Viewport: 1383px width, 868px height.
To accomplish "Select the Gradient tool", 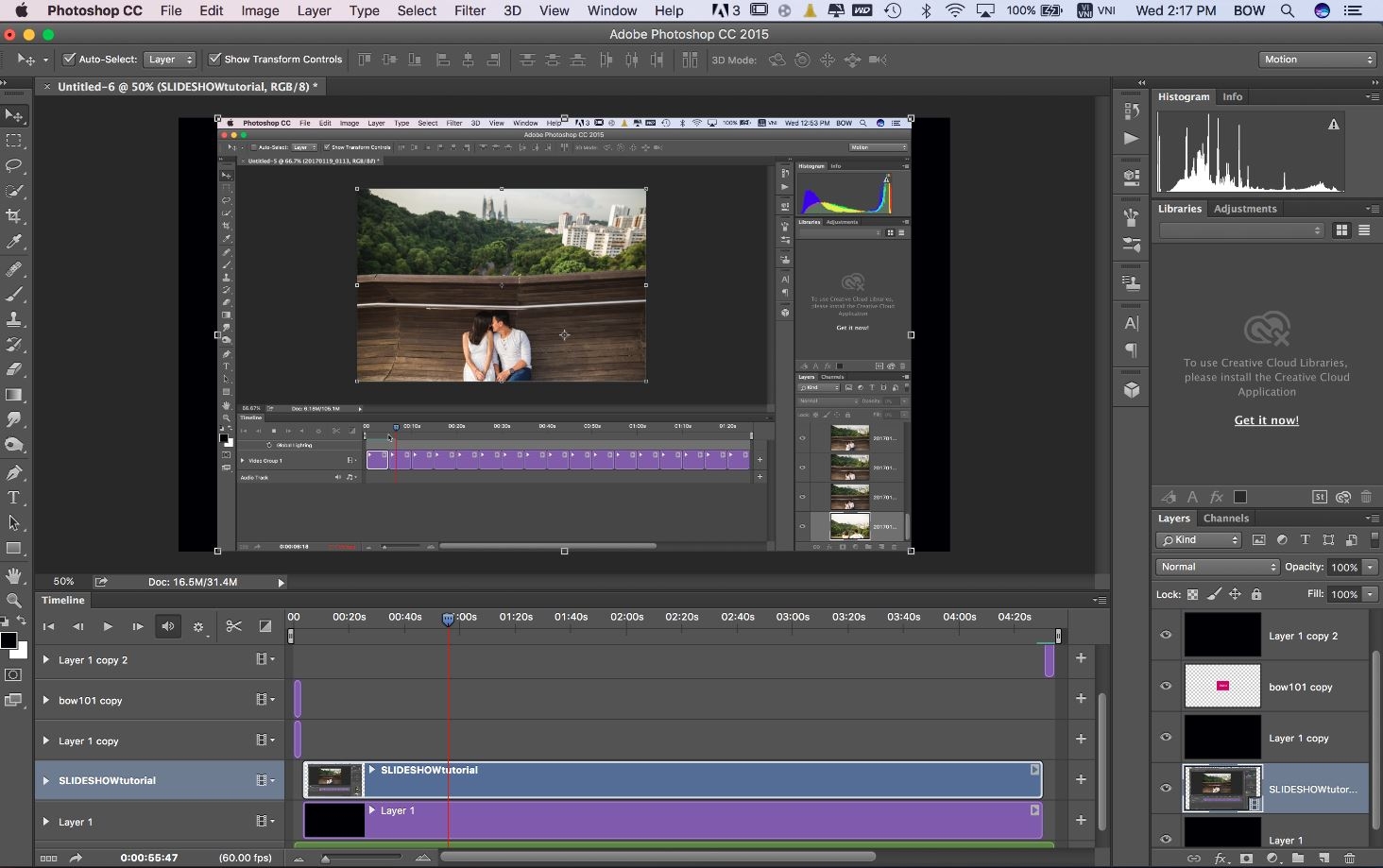I will click(x=14, y=395).
